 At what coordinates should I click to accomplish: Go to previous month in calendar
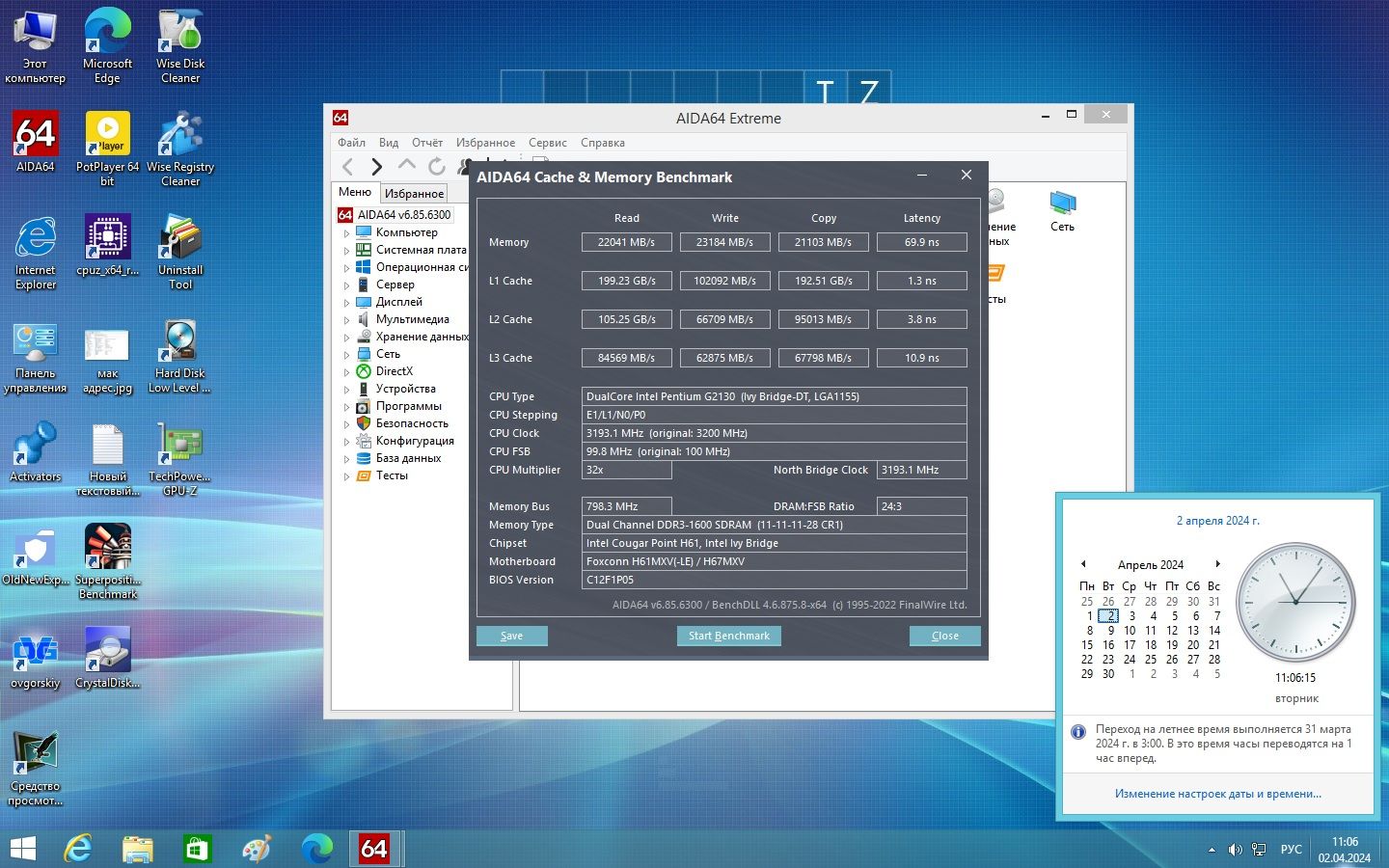pos(1083,564)
